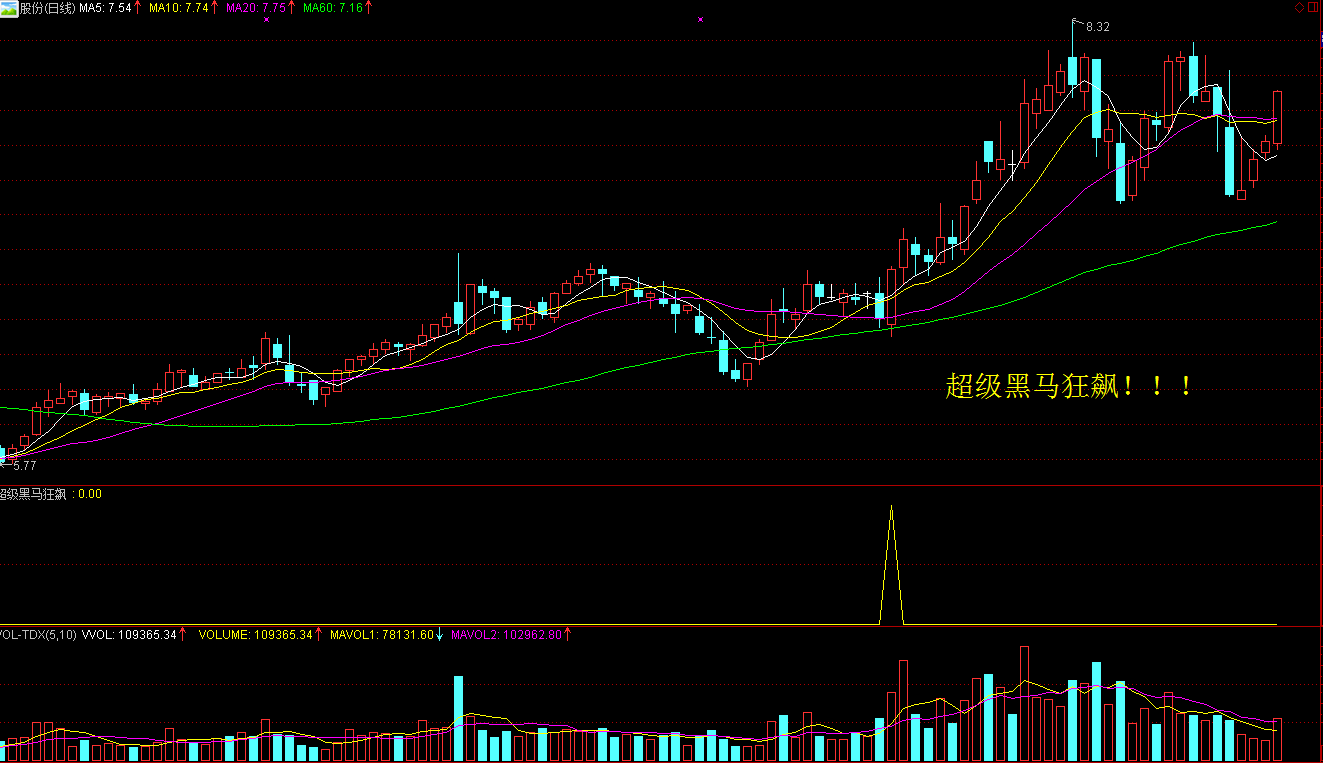Image resolution: width=1323 pixels, height=763 pixels.
Task: Click the 超级黑马狂飙 indicator label 0.00
Action: (51, 494)
